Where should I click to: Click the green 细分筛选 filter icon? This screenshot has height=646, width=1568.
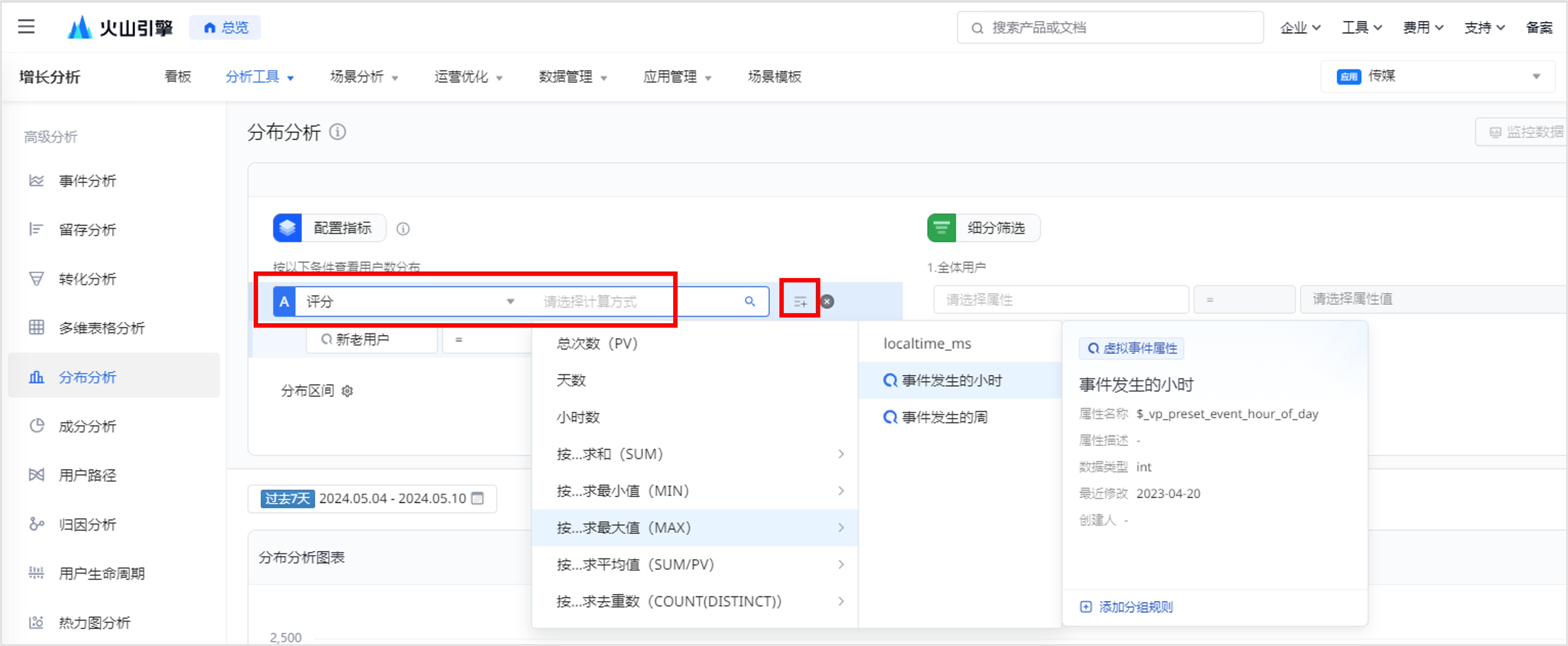(x=941, y=228)
